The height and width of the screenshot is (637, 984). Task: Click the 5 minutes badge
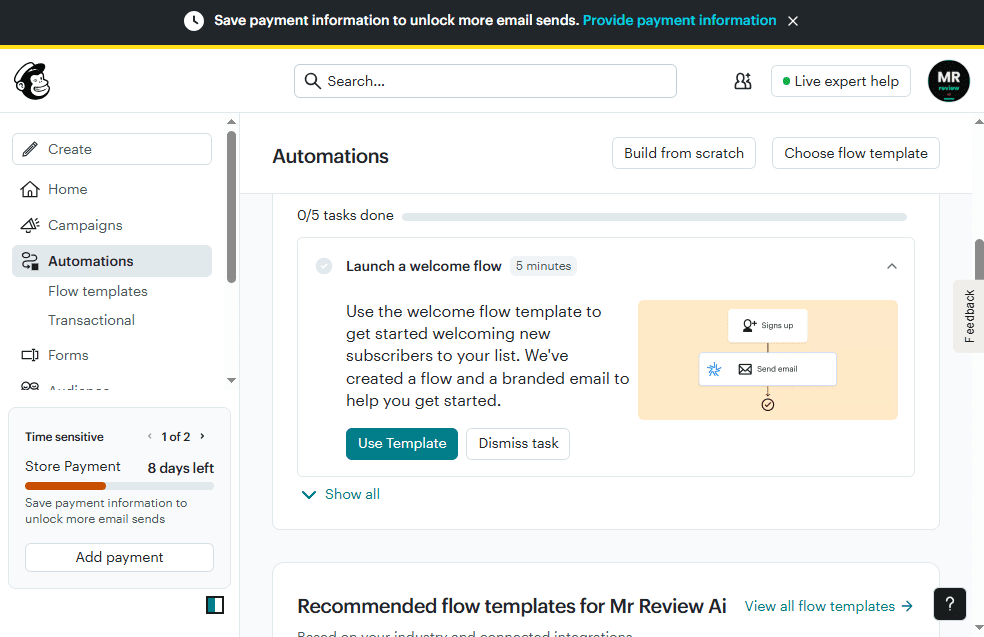click(543, 266)
